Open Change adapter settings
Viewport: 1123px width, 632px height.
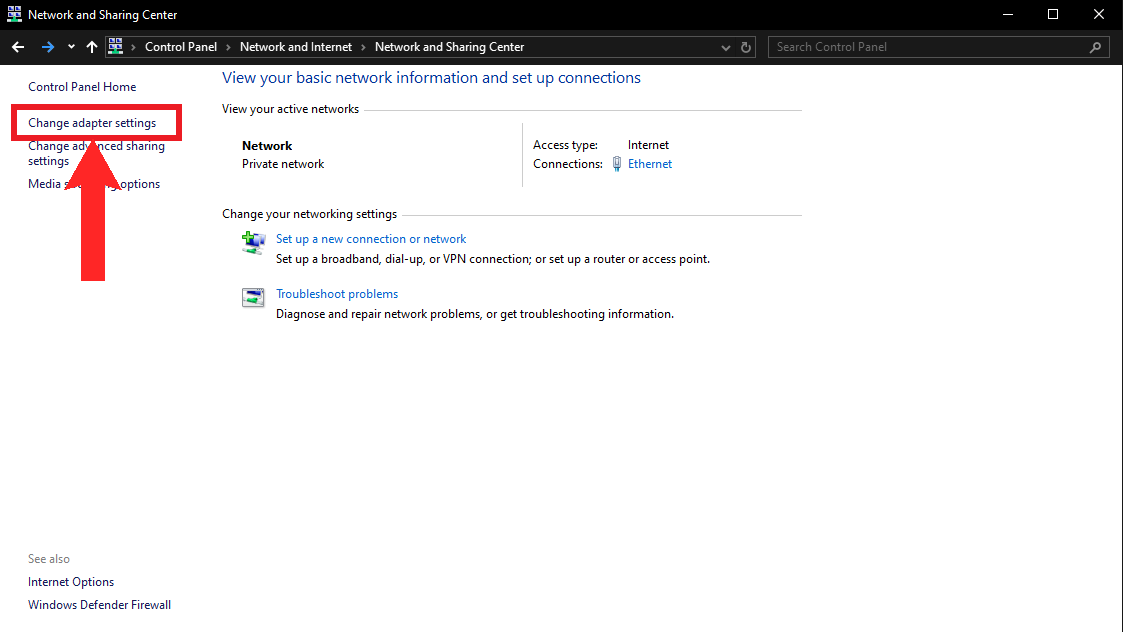click(x=92, y=123)
